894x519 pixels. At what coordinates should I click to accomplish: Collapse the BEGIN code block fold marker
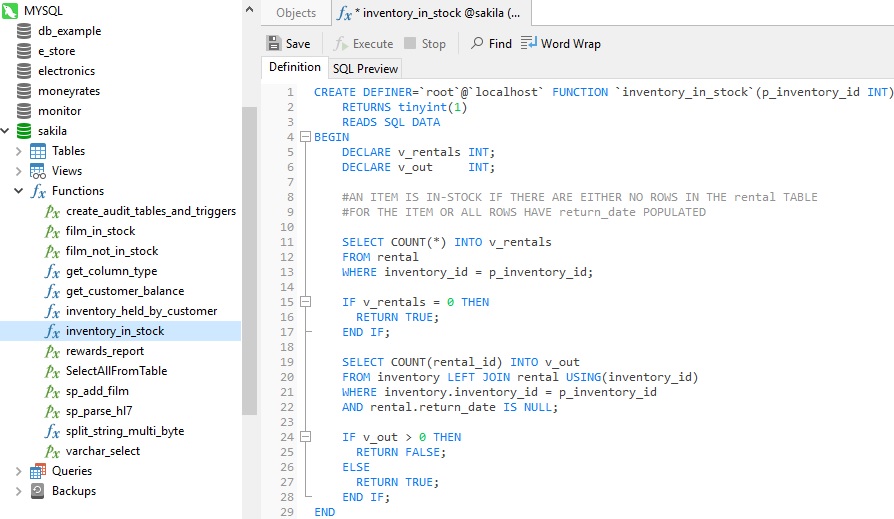pyautogui.click(x=305, y=137)
